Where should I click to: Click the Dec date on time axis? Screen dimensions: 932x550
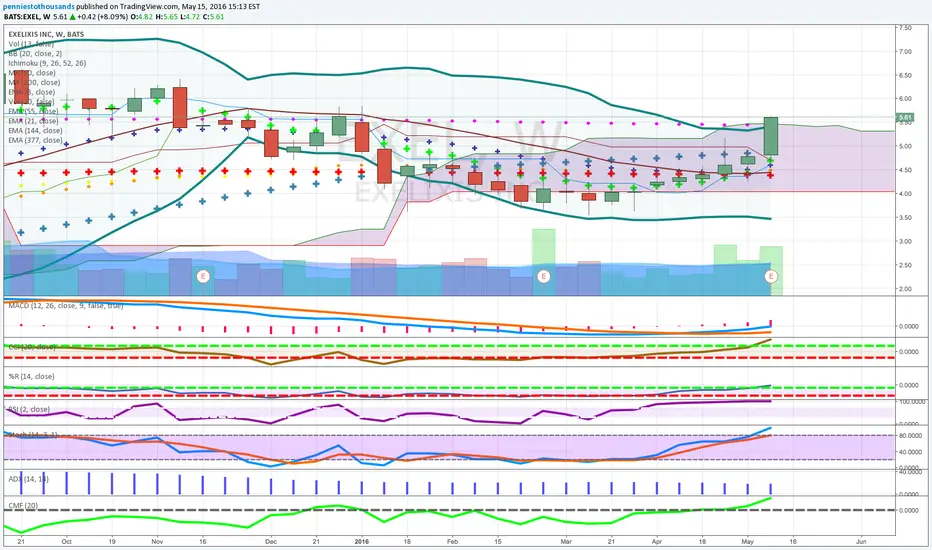[x=271, y=542]
